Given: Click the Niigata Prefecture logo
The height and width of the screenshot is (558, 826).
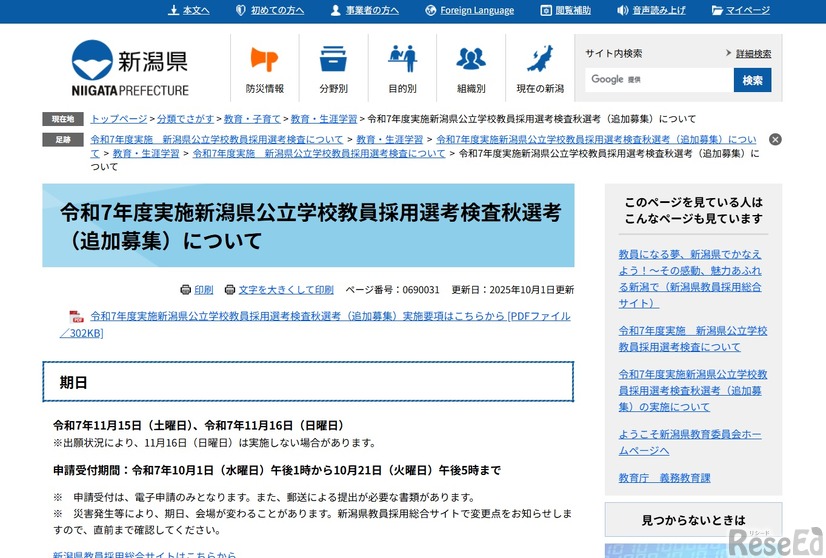Looking at the screenshot, I should pos(130,68).
